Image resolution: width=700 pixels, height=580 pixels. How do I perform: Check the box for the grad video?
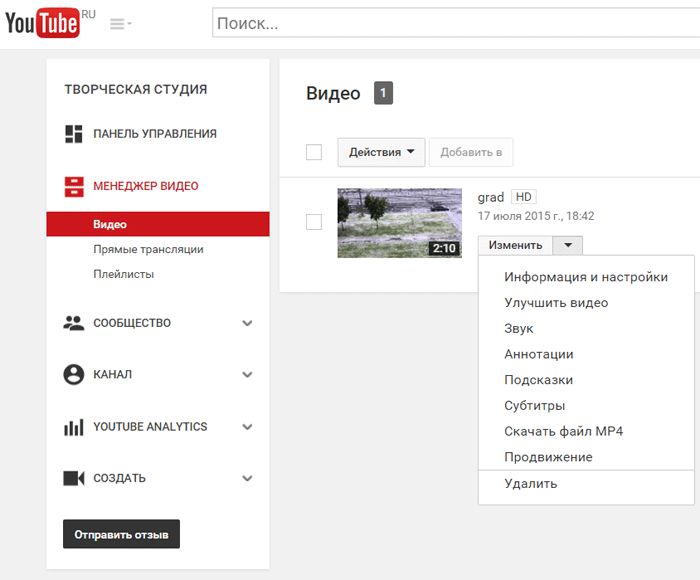(314, 222)
